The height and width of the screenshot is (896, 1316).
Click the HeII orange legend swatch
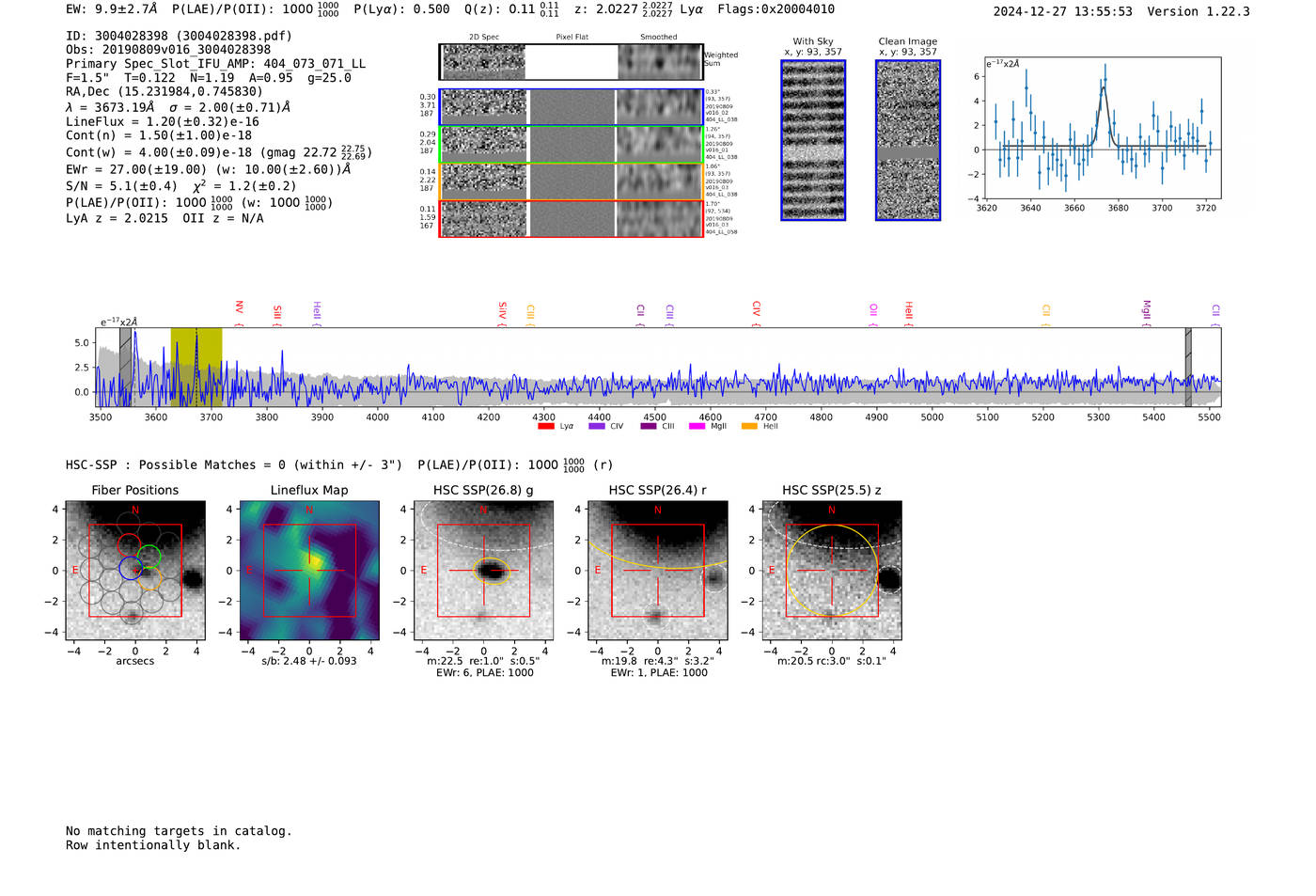pos(749,426)
